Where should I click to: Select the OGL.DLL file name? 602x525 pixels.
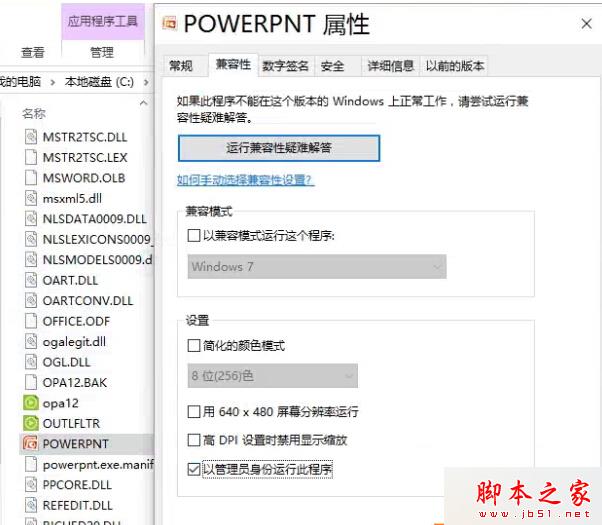66,362
